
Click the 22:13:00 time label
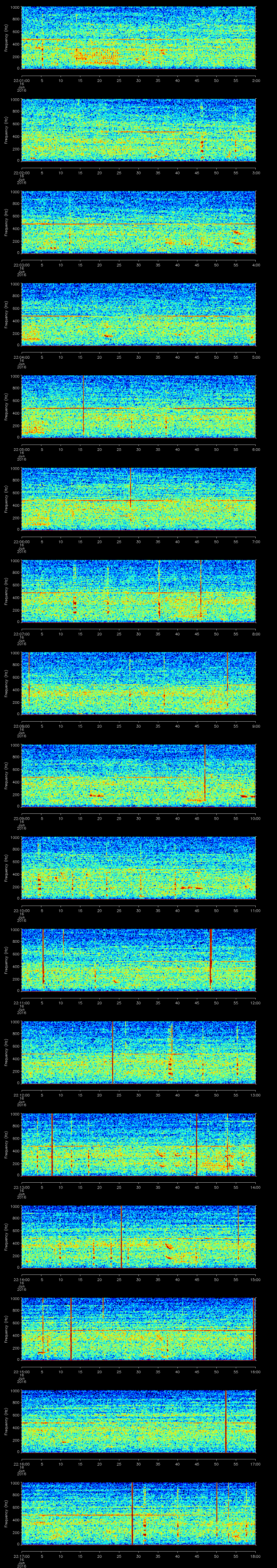(x=21, y=1187)
